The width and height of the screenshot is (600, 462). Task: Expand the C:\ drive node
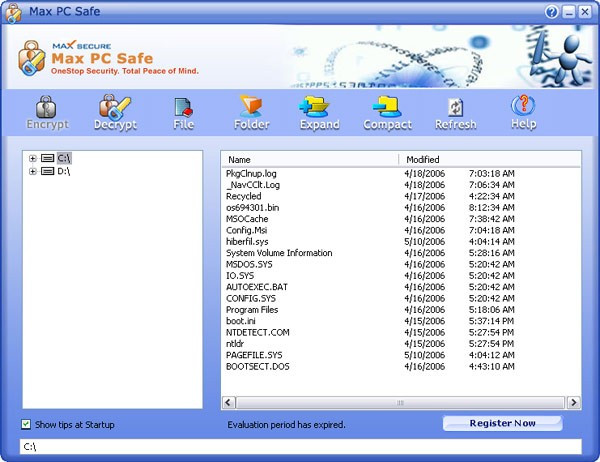click(x=33, y=158)
